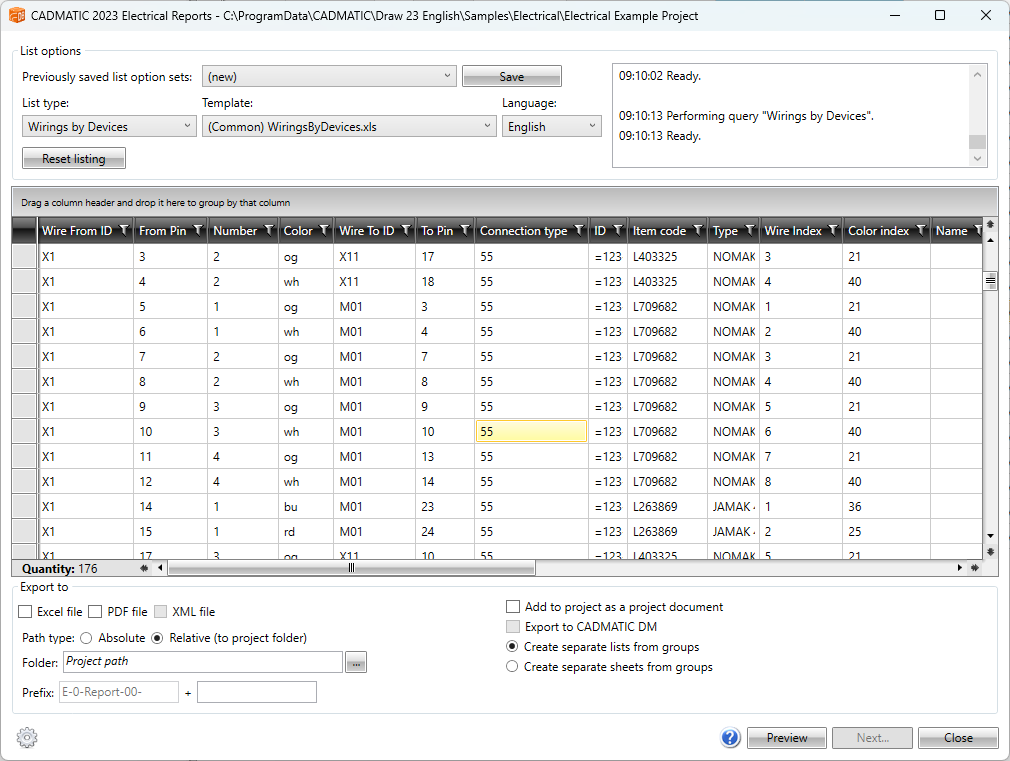Open settings gear icon at bottom left
The image size is (1010, 761).
tap(27, 738)
